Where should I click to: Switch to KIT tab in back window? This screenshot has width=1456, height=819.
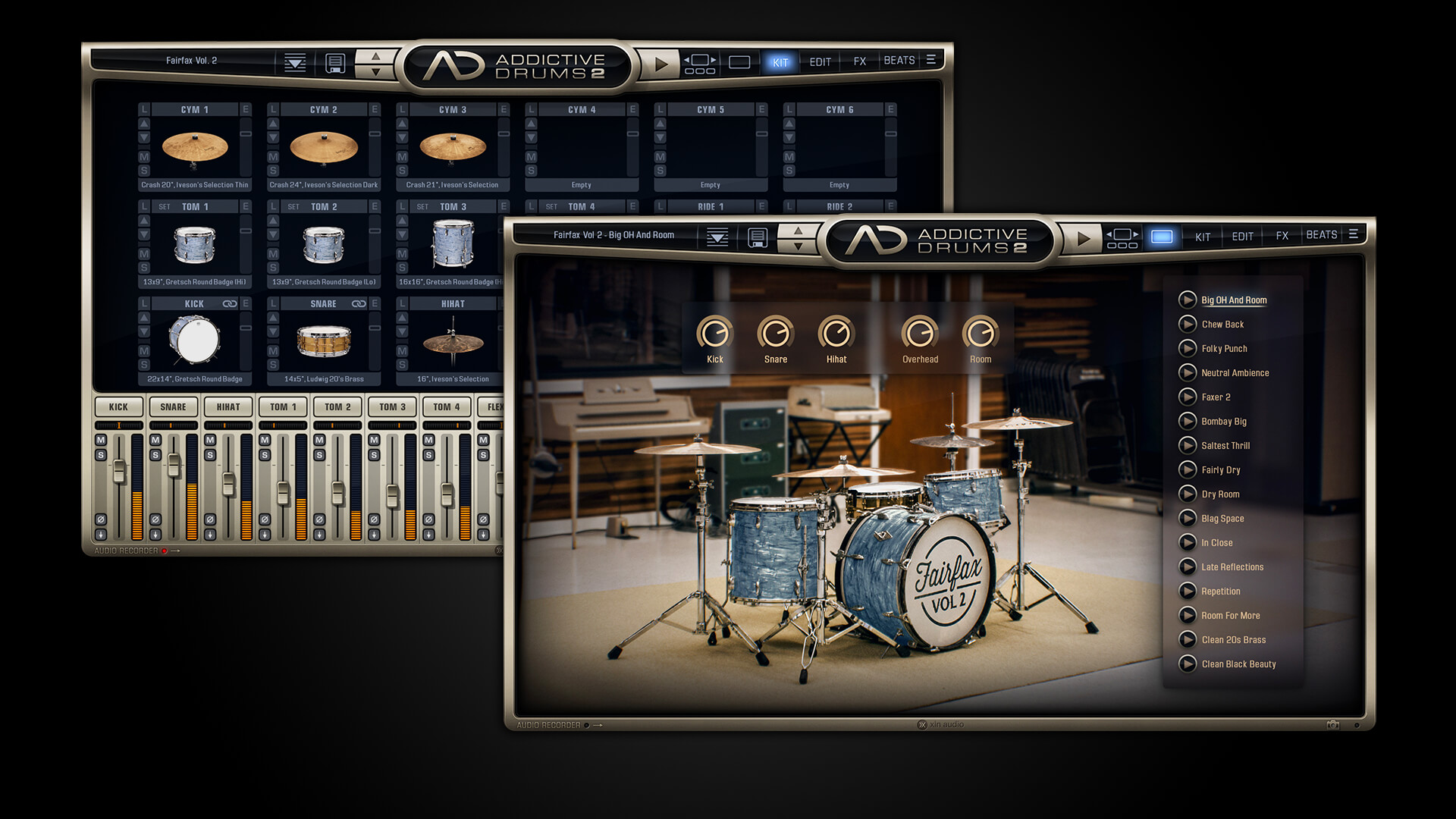point(780,62)
